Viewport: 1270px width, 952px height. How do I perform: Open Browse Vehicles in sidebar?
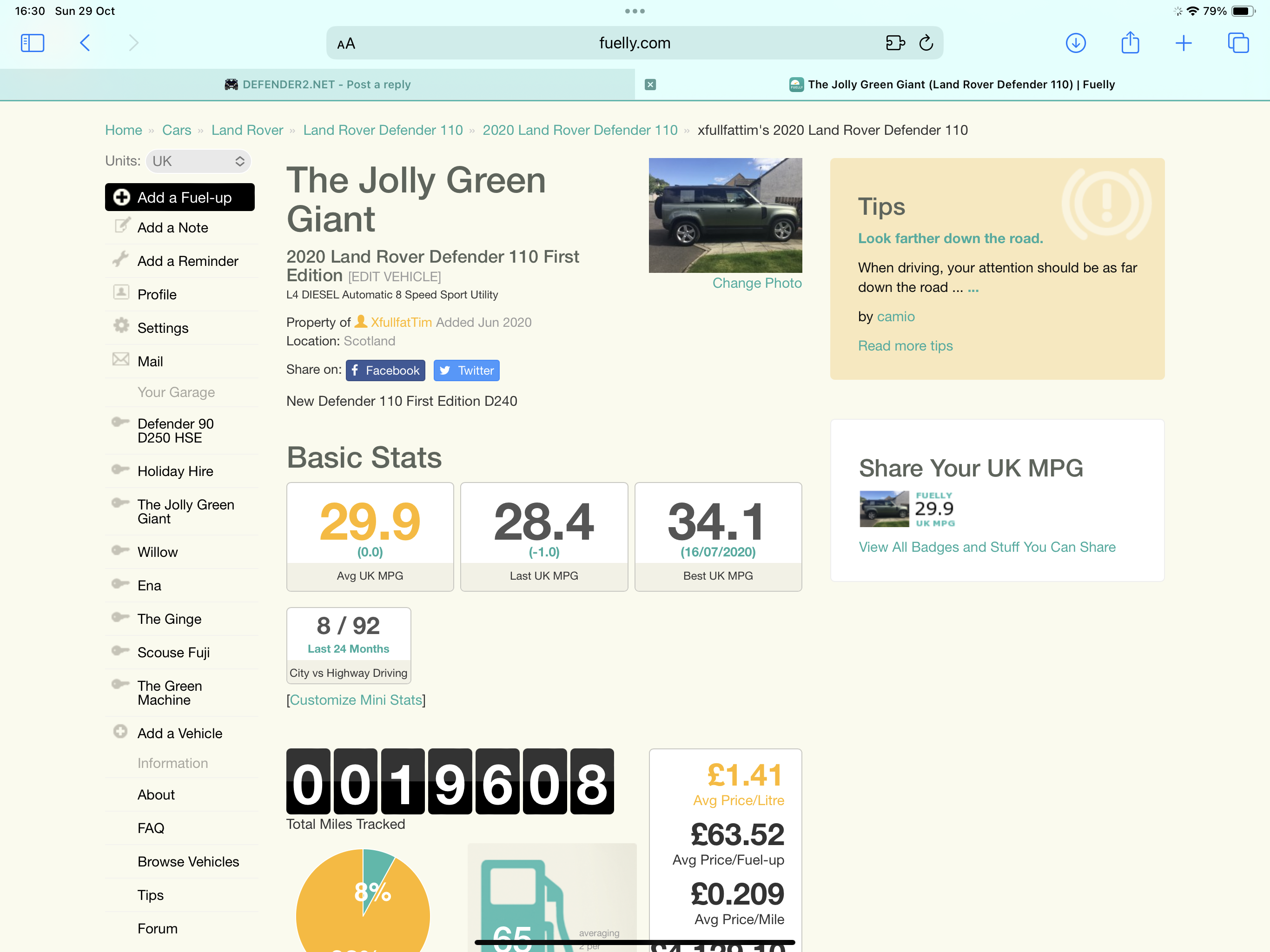(188, 862)
